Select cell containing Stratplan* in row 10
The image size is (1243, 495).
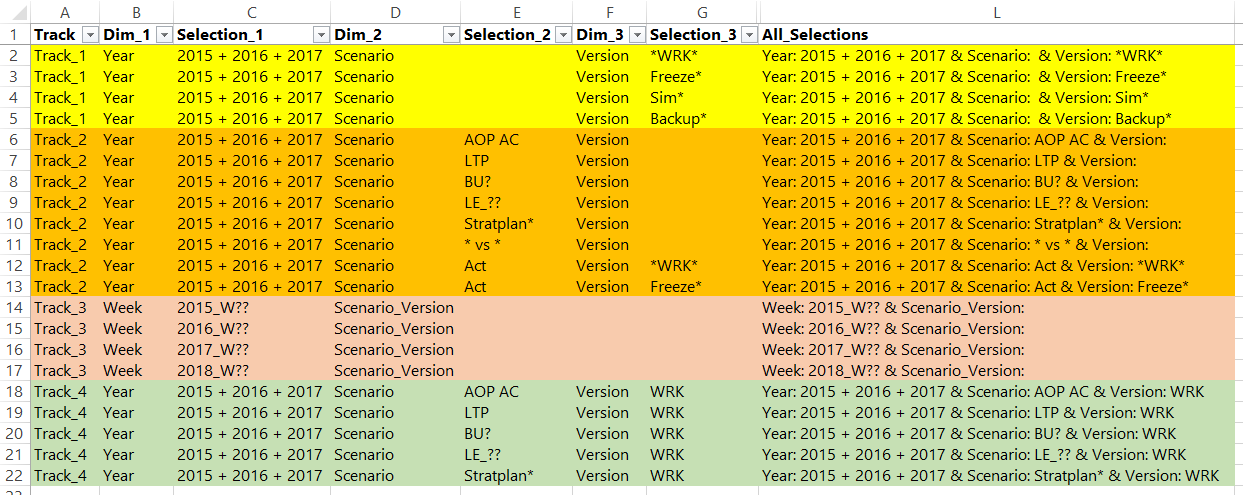coord(517,223)
